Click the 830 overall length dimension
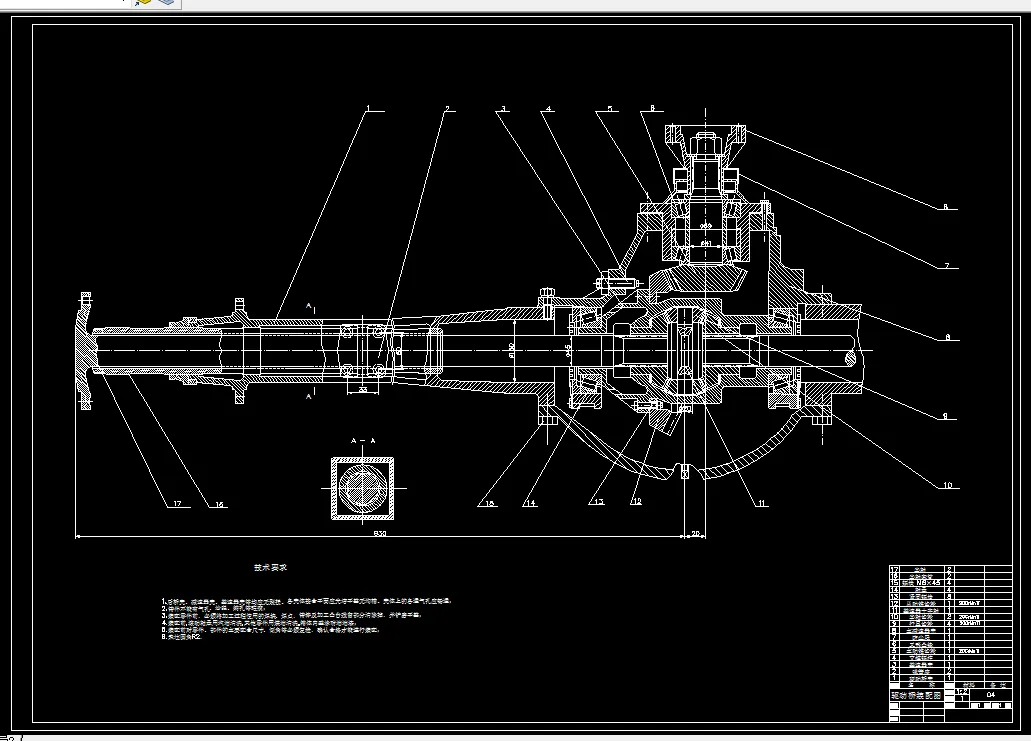The height and width of the screenshot is (741, 1031). (380, 533)
